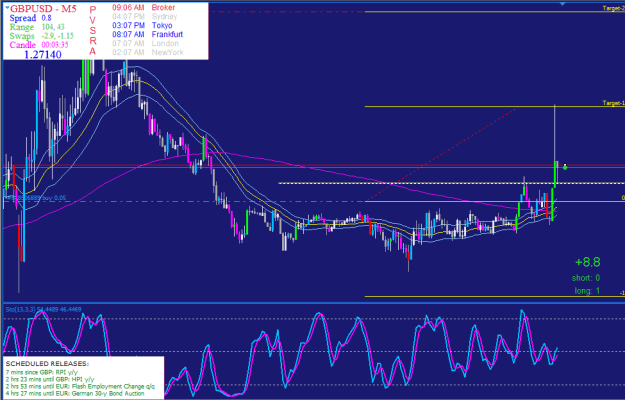
Task: Click the 'GBPUSD - M5' symbol title
Action: [x=43, y=9]
